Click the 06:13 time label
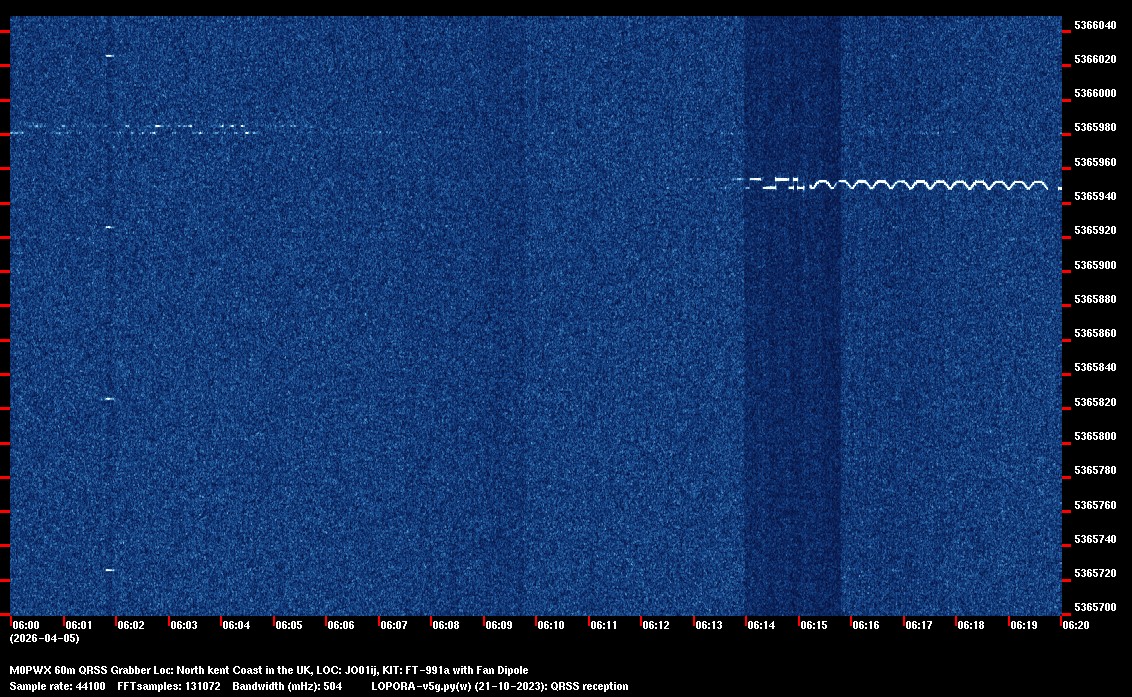The image size is (1132, 697). point(708,625)
